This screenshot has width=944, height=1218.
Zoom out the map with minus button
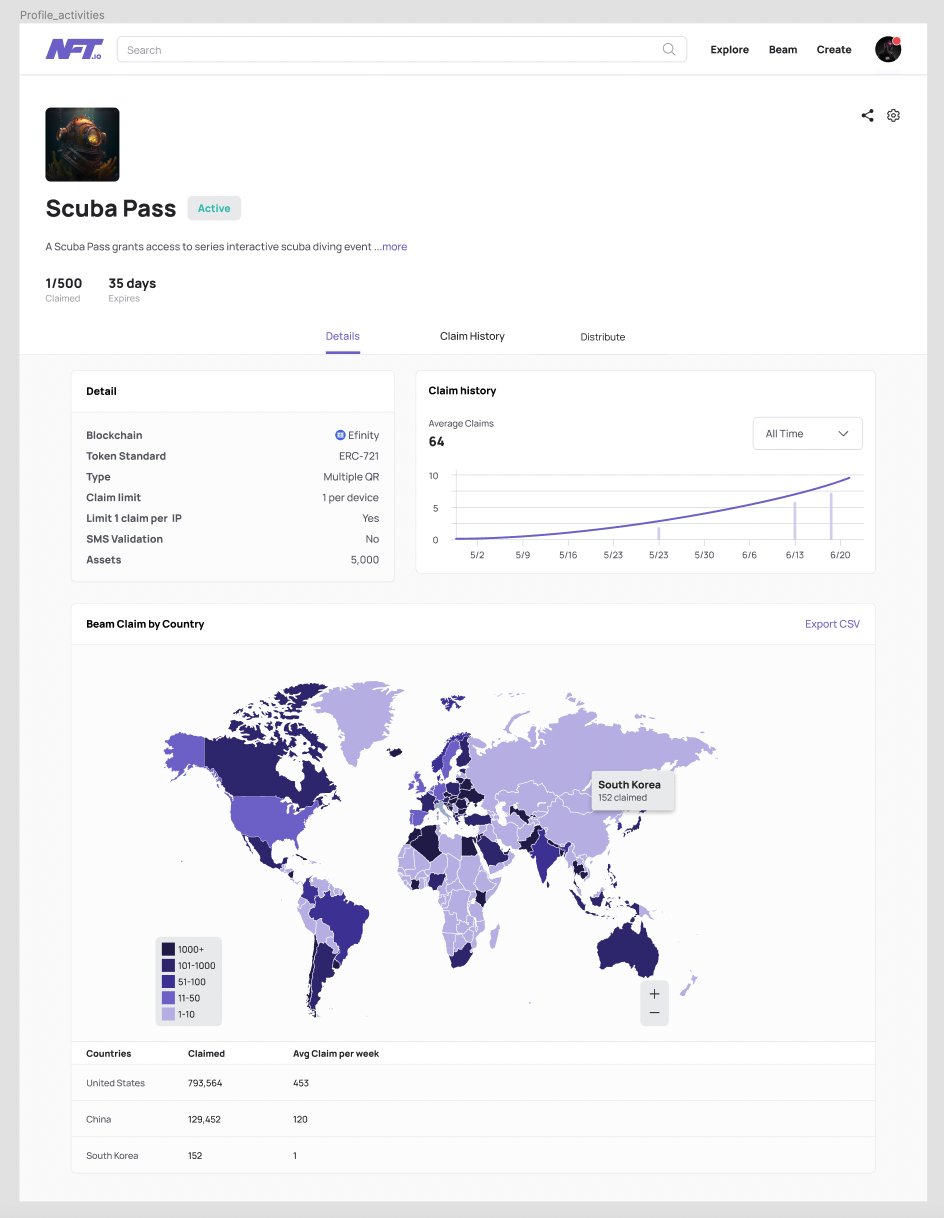pos(654,1014)
